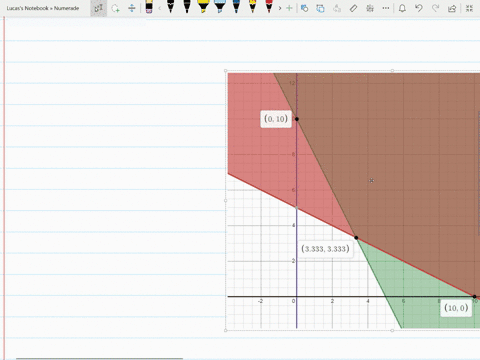This screenshot has height=360, width=480.
Task: Click the x-axis tick label -2
Action: click(x=260, y=301)
